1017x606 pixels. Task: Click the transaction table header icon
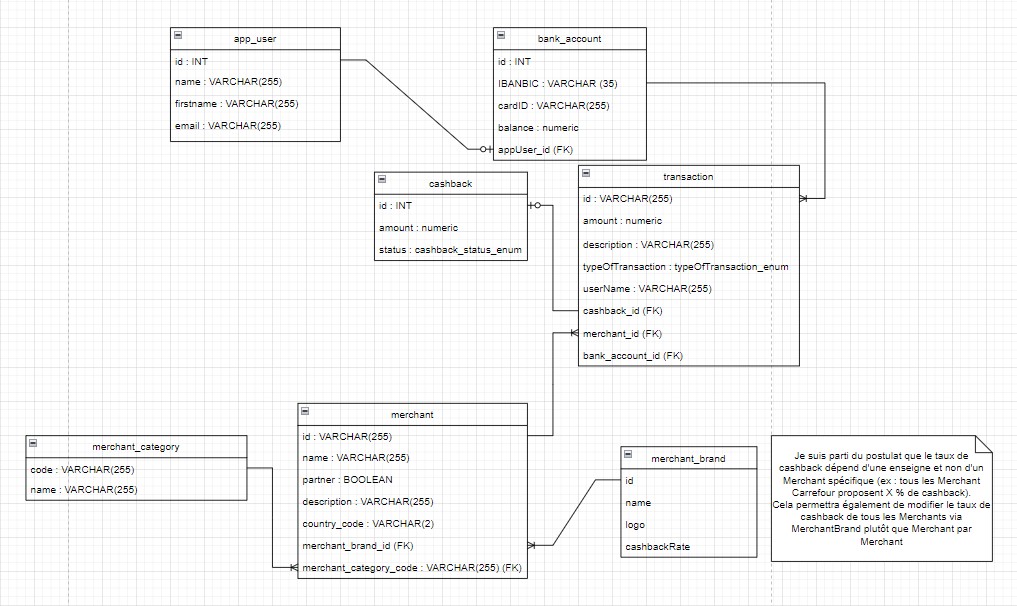(588, 176)
